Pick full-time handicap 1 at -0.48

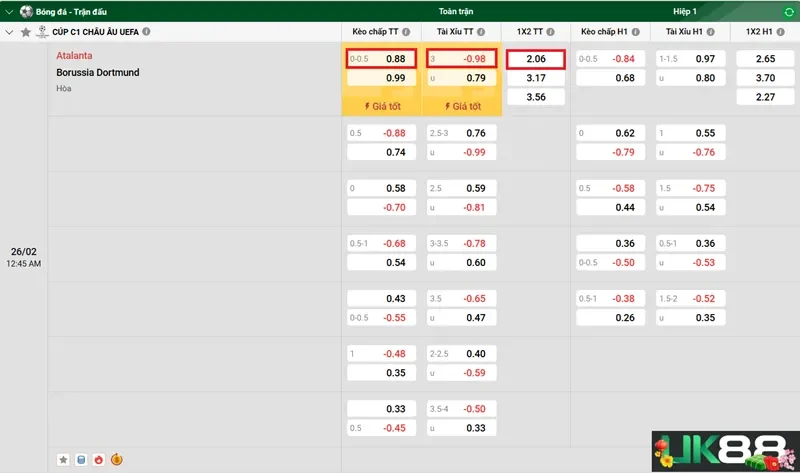tap(381, 354)
